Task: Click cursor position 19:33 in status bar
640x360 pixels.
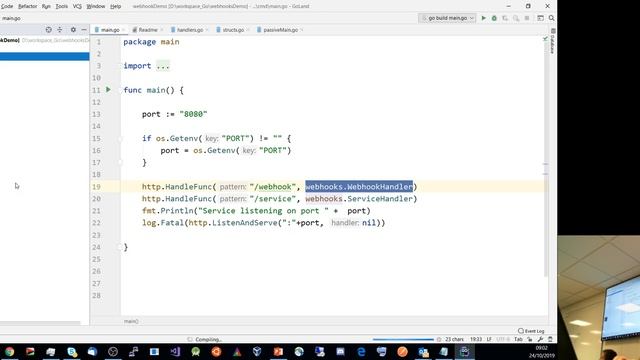Action: [x=476, y=339]
